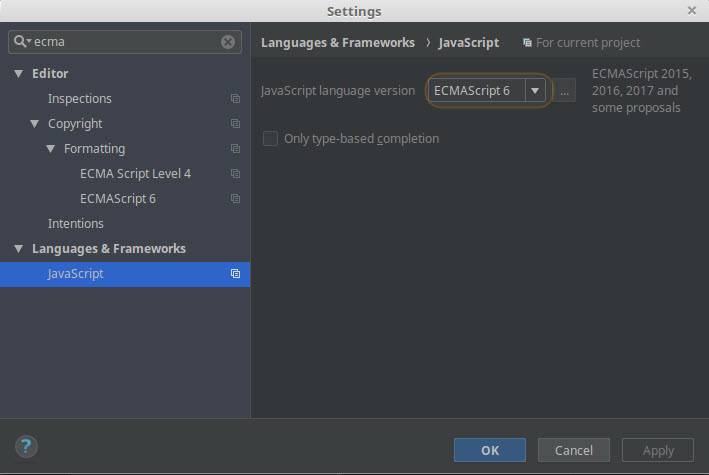This screenshot has width=709, height=475.
Task: Select Inspections in settings tree
Action: [79, 99]
